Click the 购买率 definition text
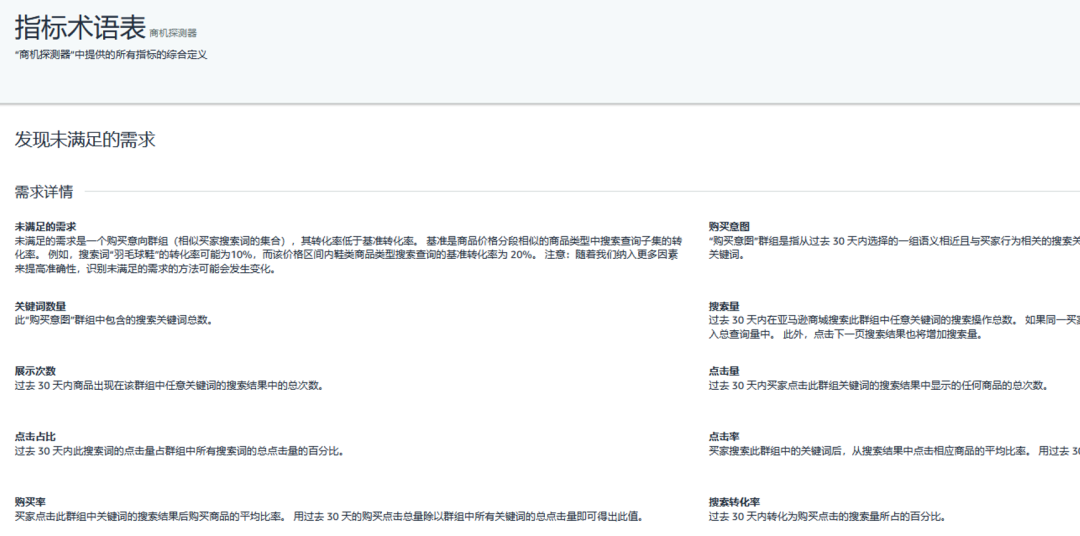 click(x=328, y=517)
